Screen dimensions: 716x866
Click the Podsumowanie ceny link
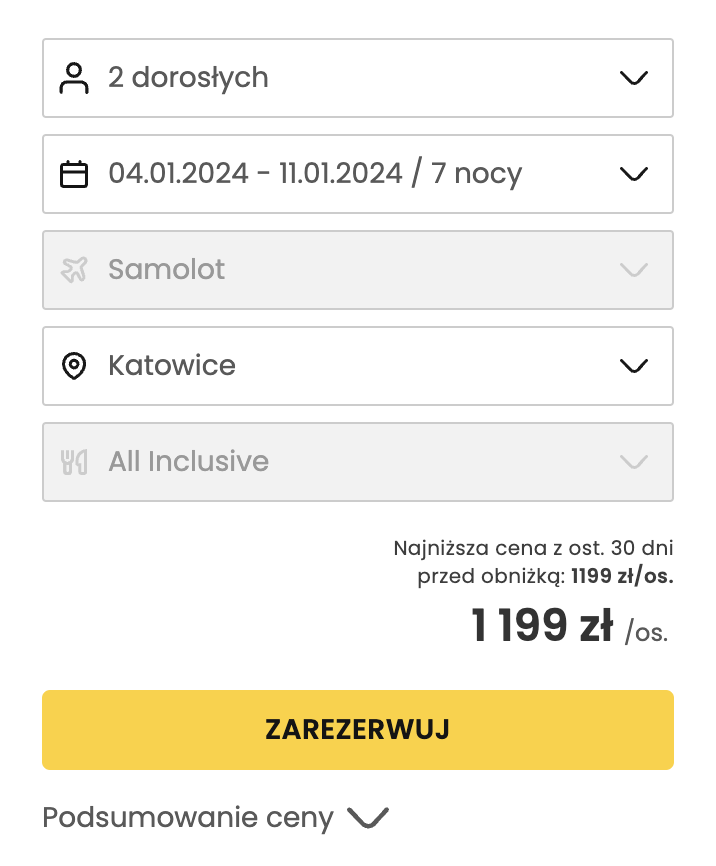click(x=186, y=817)
